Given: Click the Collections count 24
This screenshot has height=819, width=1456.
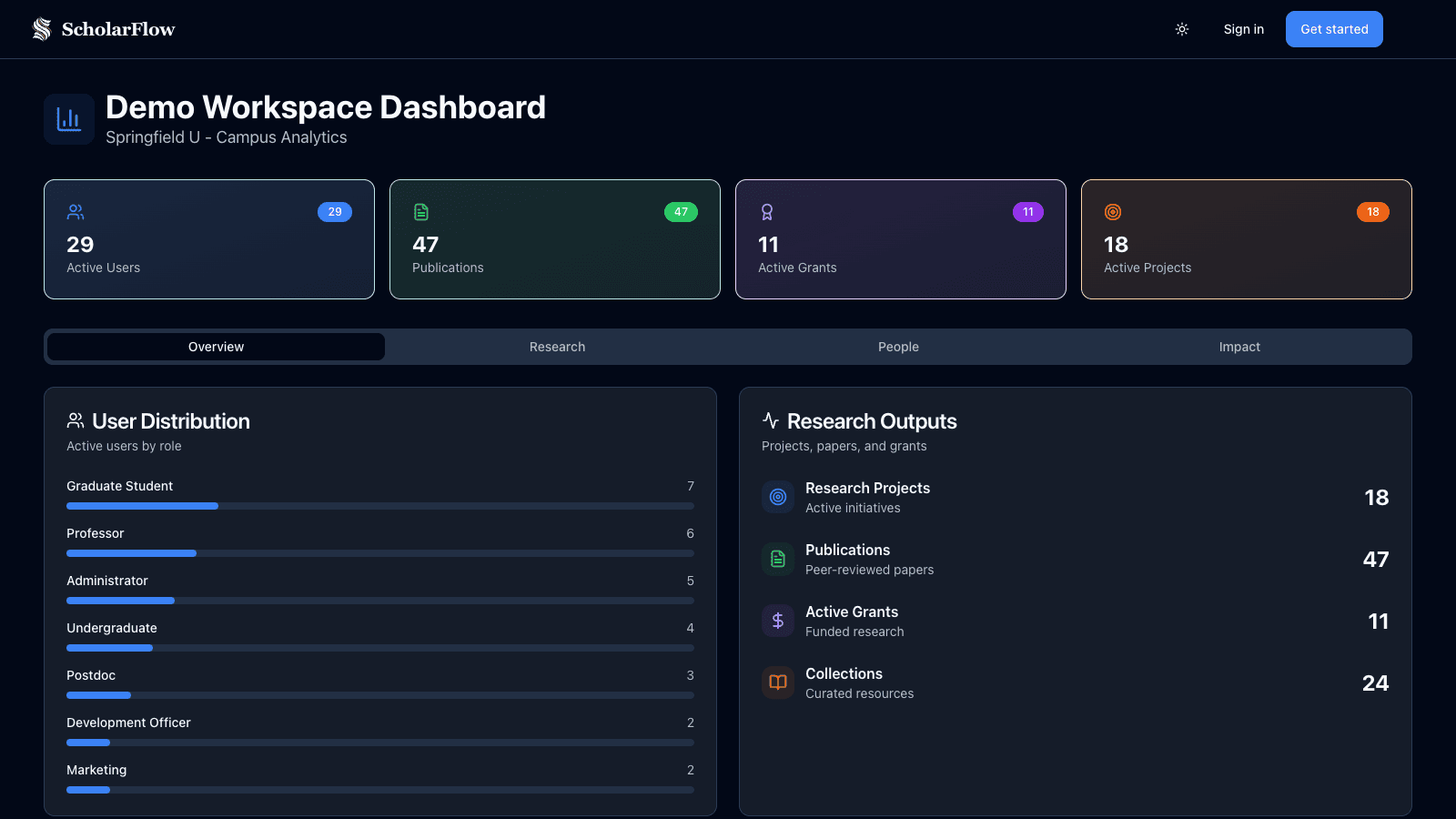Looking at the screenshot, I should click(x=1375, y=683).
